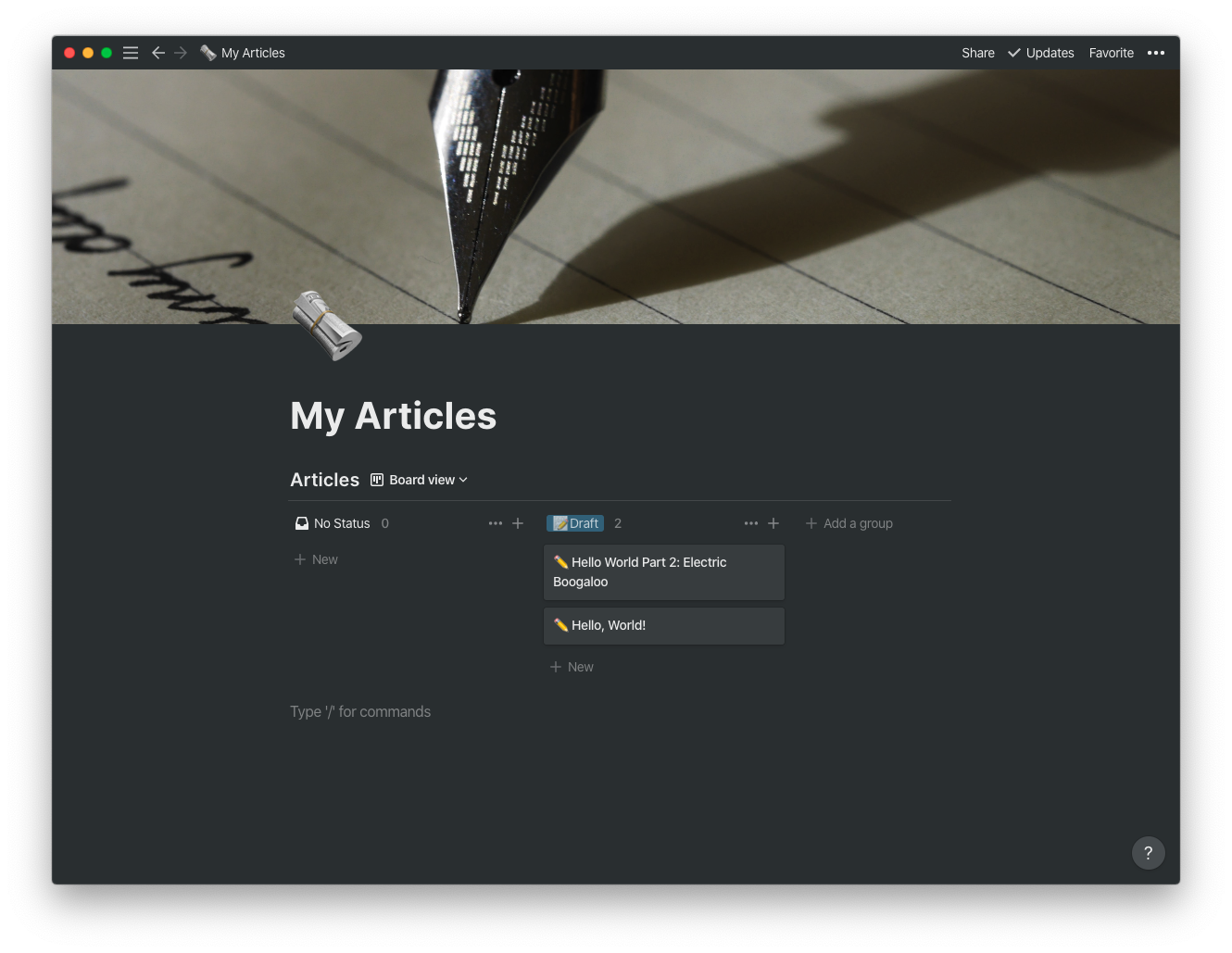Click the Draft count number 2
Screen dimensions: 1232x953
pos(618,523)
